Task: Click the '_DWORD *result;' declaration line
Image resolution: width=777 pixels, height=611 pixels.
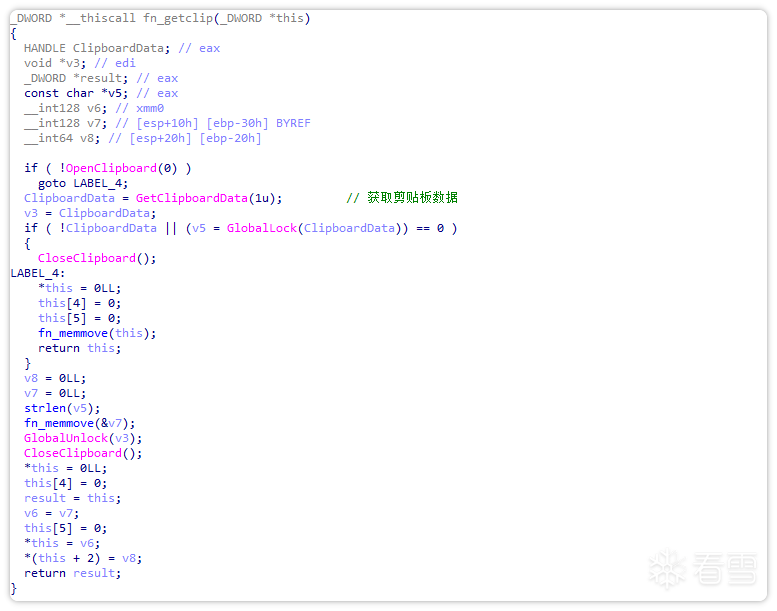Action: 101,78
